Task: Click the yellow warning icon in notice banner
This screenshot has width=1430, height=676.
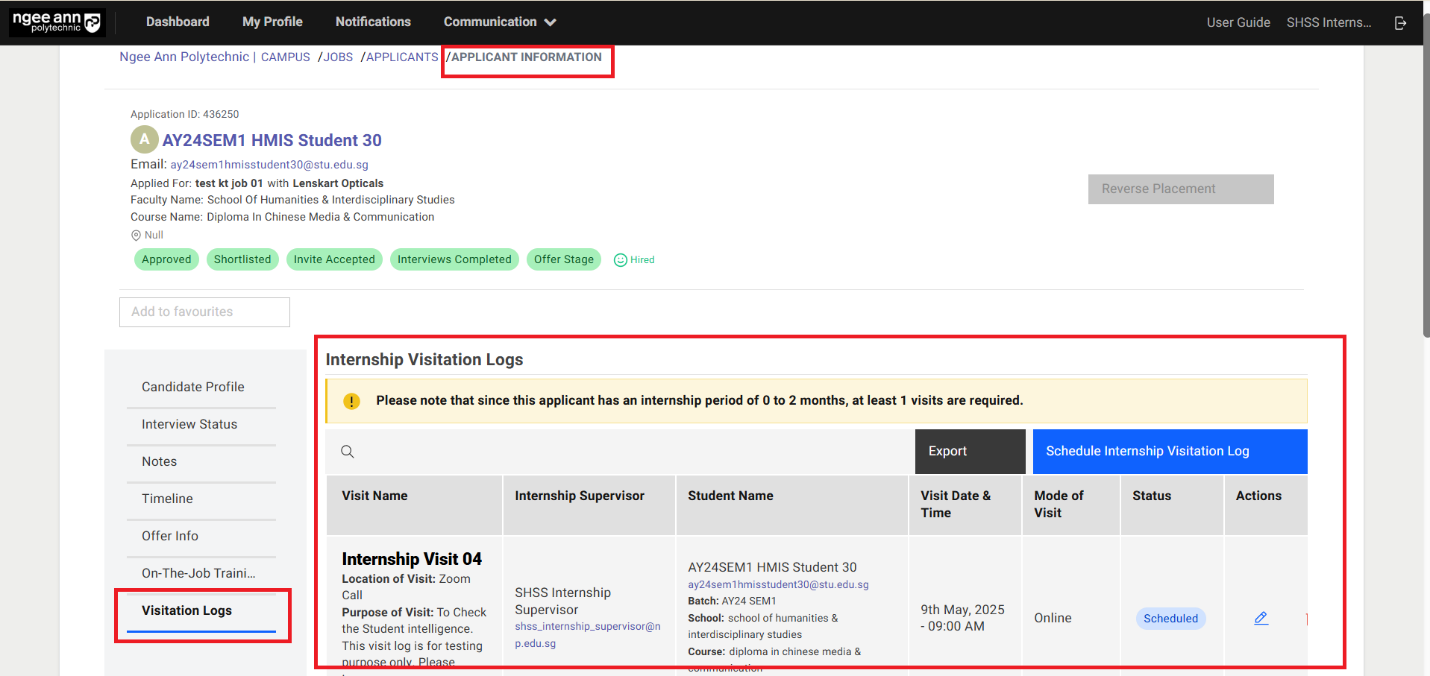Action: (351, 401)
